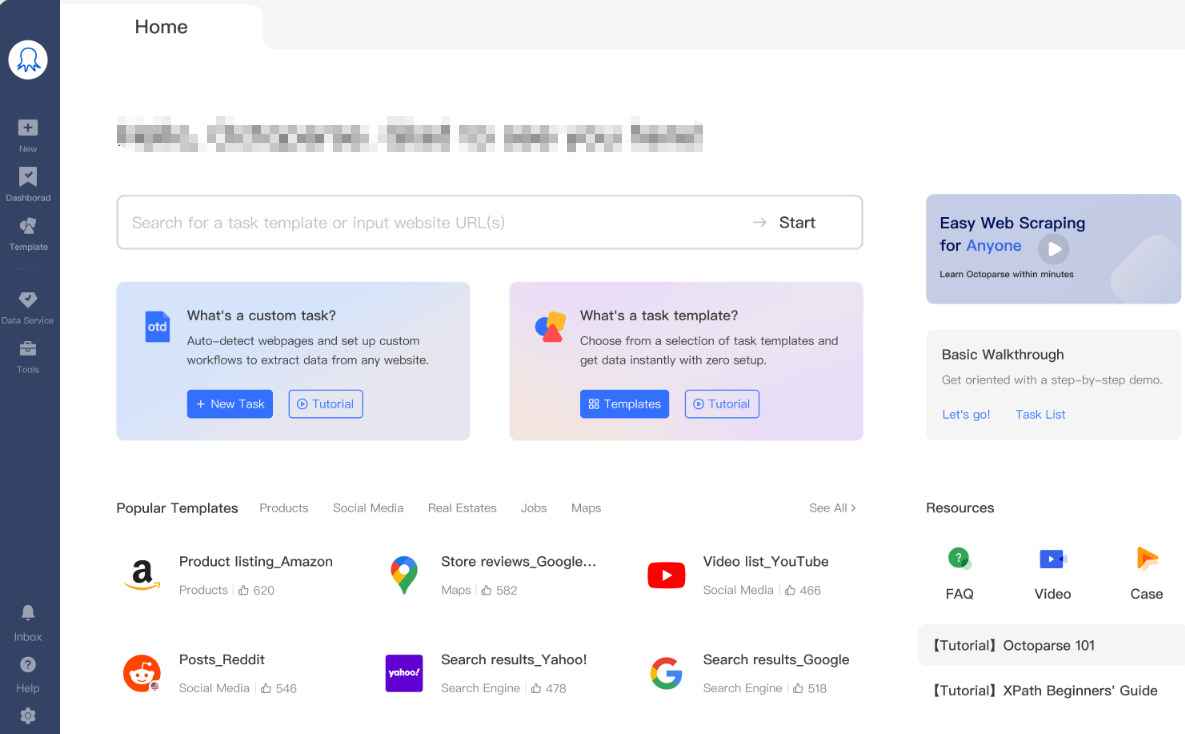The width and height of the screenshot is (1185, 734).
Task: Open the XPath Beginners' Guide tutorial
Action: (x=1044, y=690)
